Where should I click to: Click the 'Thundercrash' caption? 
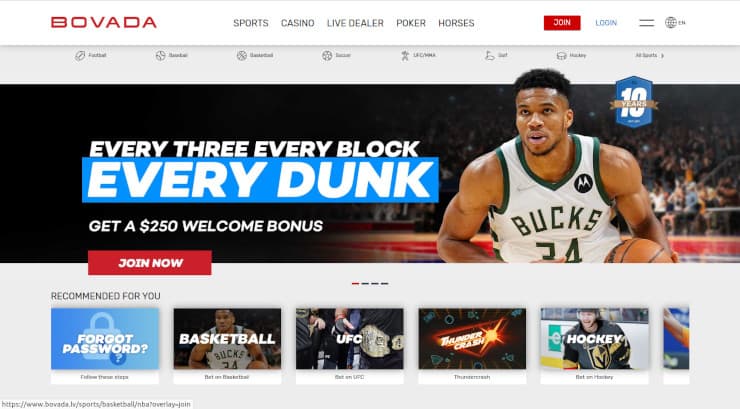tap(472, 377)
